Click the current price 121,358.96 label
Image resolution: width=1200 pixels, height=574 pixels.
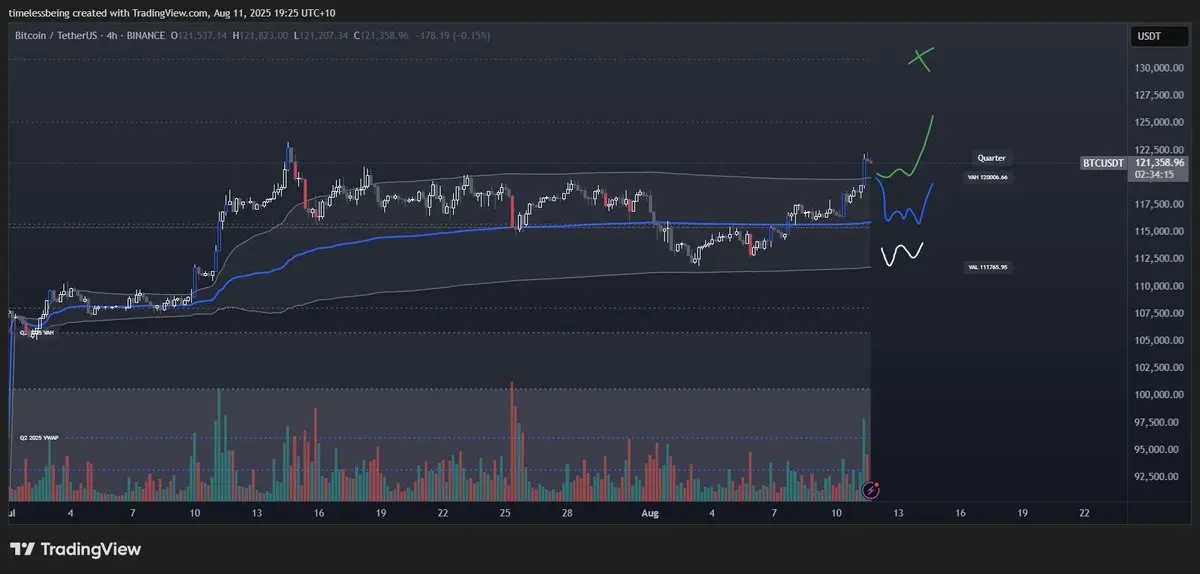[x=1158, y=162]
